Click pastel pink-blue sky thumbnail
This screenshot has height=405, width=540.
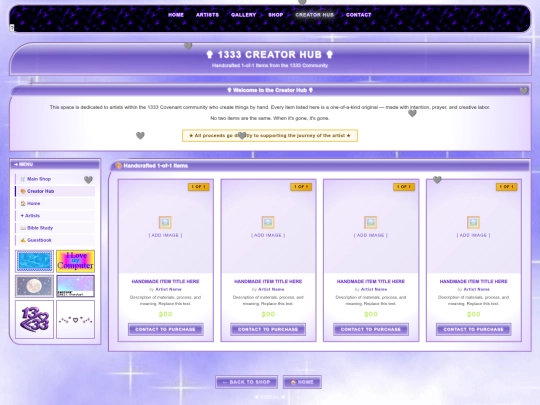click(75, 286)
